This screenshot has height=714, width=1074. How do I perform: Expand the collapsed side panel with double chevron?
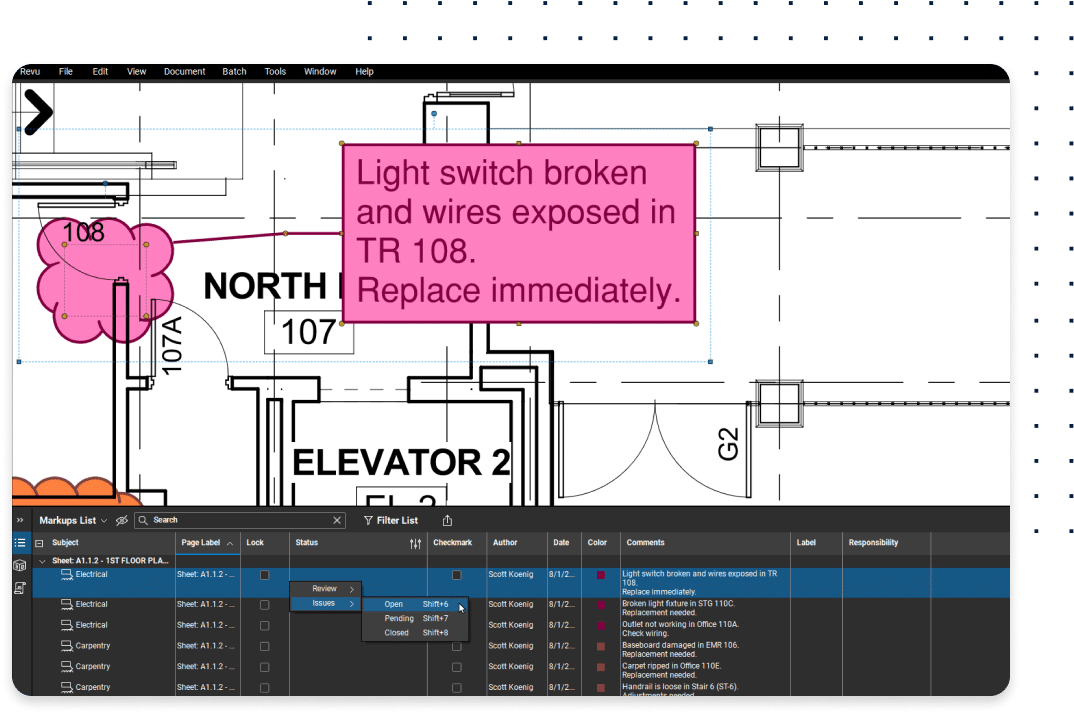tap(20, 520)
